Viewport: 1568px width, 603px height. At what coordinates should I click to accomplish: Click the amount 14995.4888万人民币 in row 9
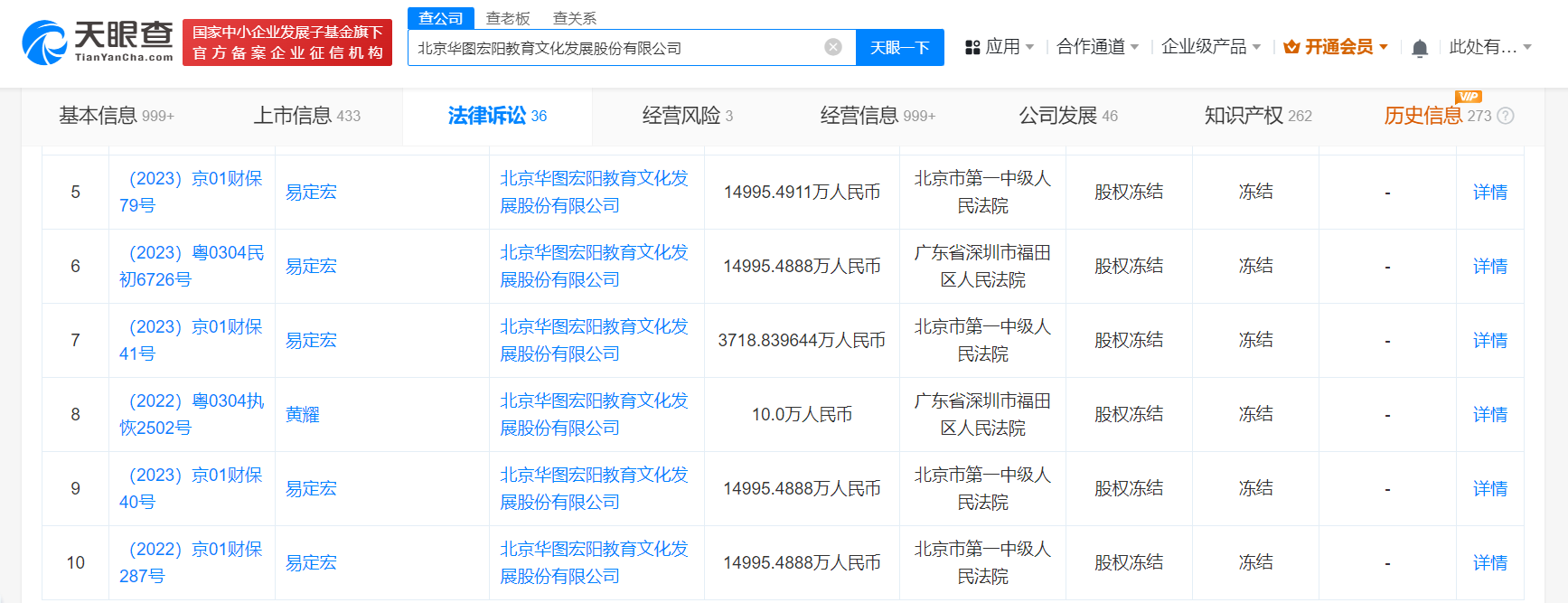803,488
